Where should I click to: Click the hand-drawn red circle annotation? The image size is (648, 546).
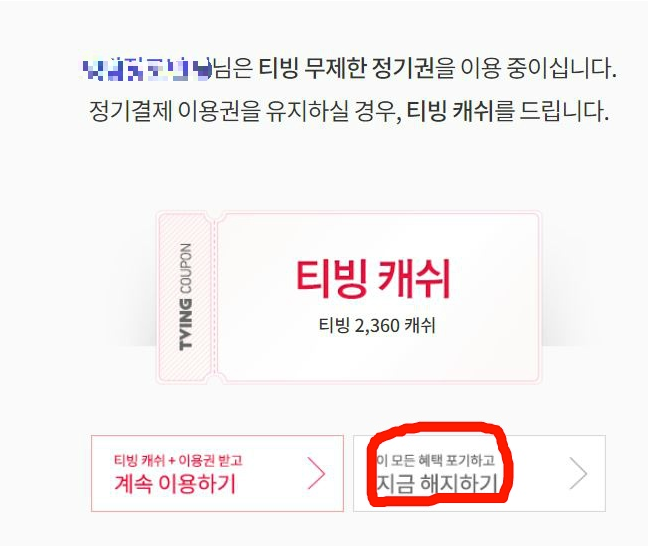pos(440,464)
